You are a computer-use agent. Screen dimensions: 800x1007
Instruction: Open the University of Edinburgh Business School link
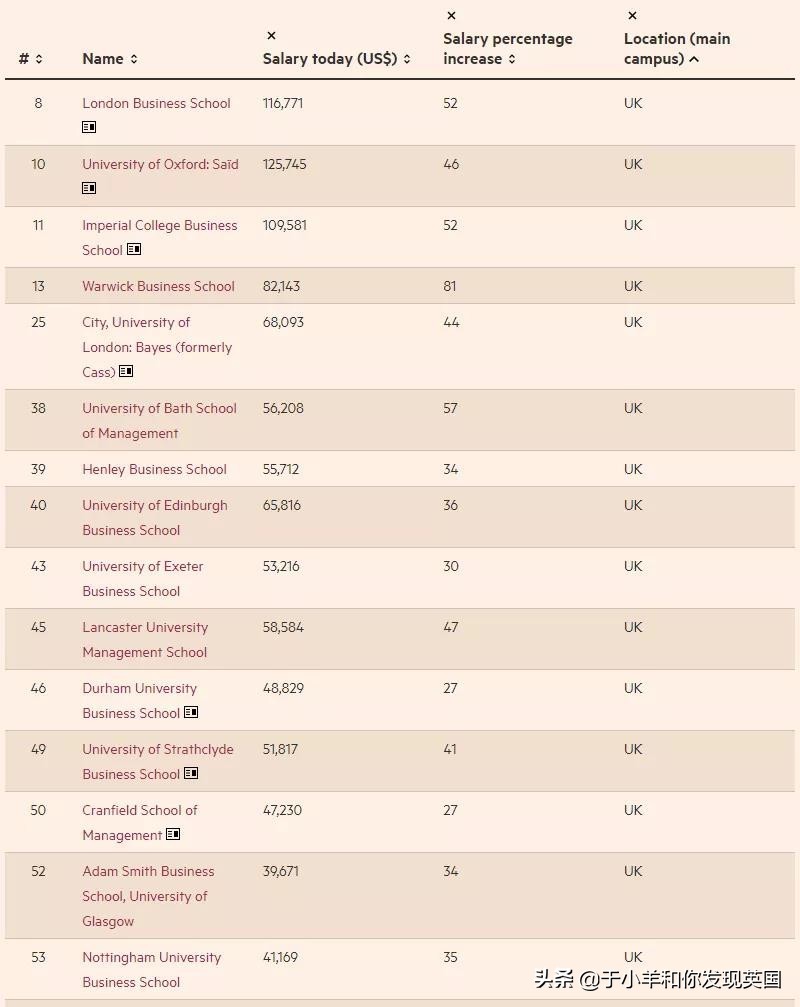click(154, 517)
